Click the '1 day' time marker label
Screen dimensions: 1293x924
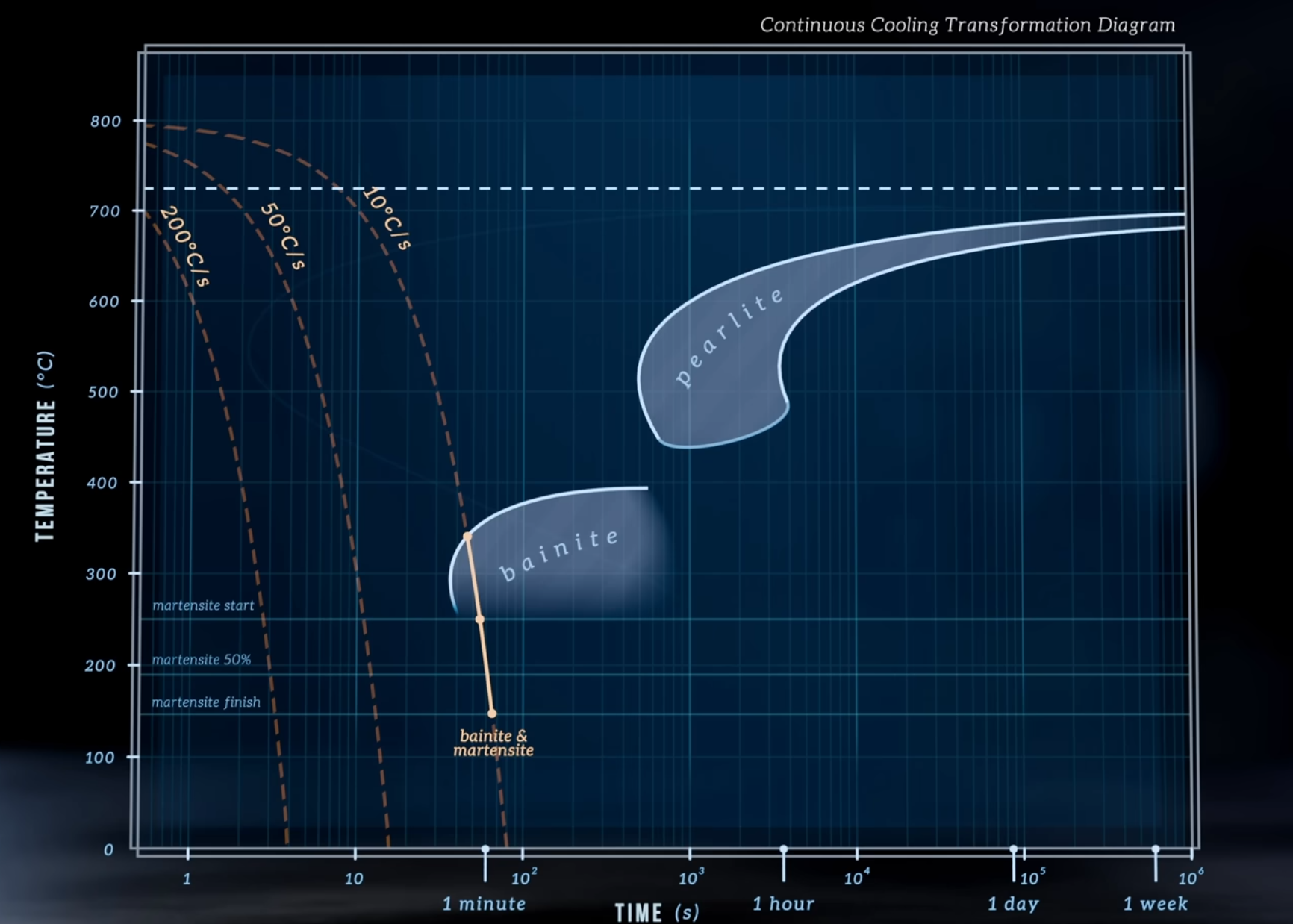(x=1013, y=904)
